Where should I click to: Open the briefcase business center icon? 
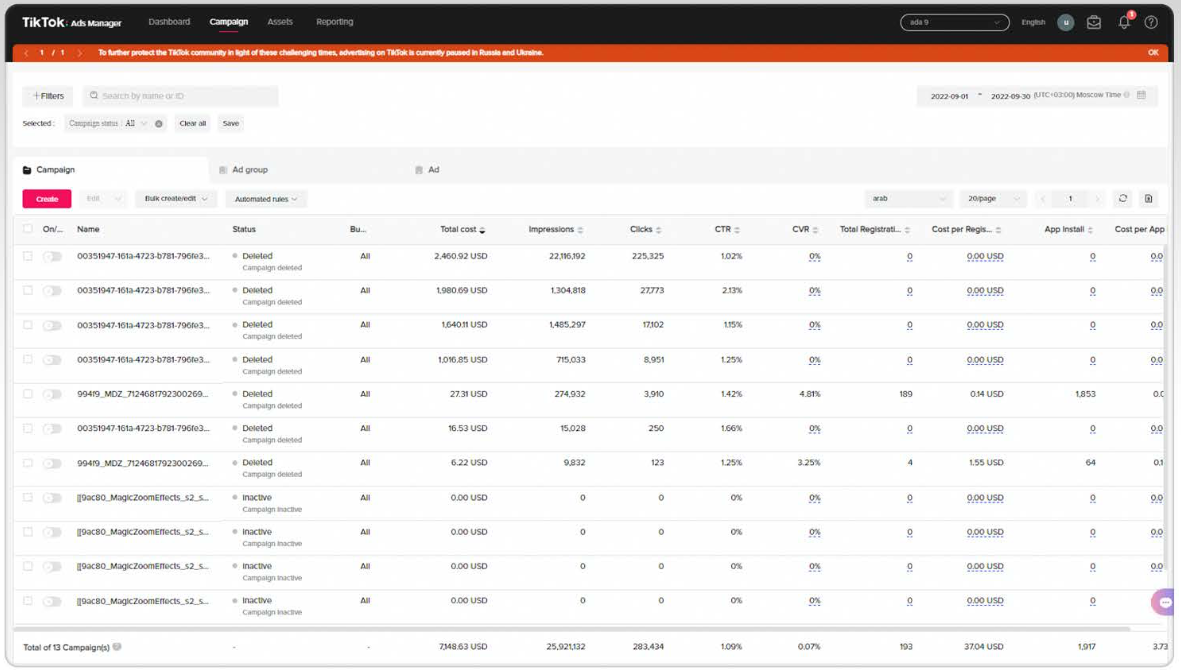[1094, 22]
